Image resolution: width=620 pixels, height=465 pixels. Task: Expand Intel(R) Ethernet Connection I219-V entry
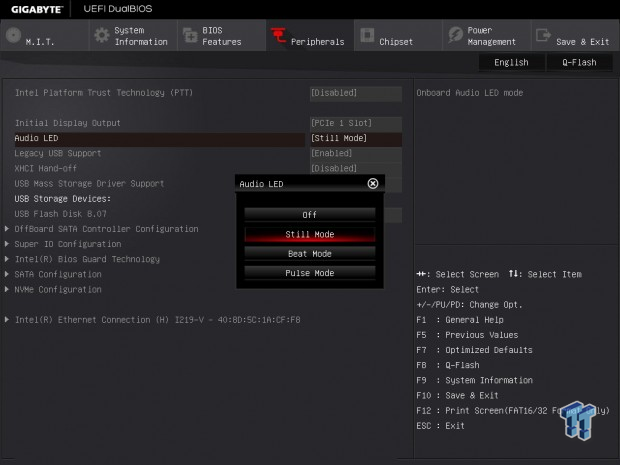pos(157,319)
